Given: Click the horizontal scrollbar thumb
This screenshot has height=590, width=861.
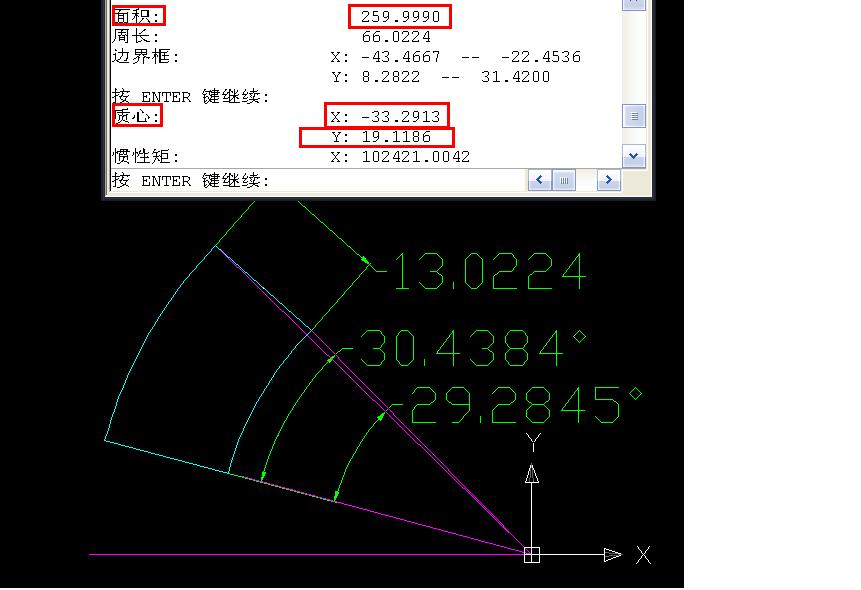Looking at the screenshot, I should click(x=564, y=180).
